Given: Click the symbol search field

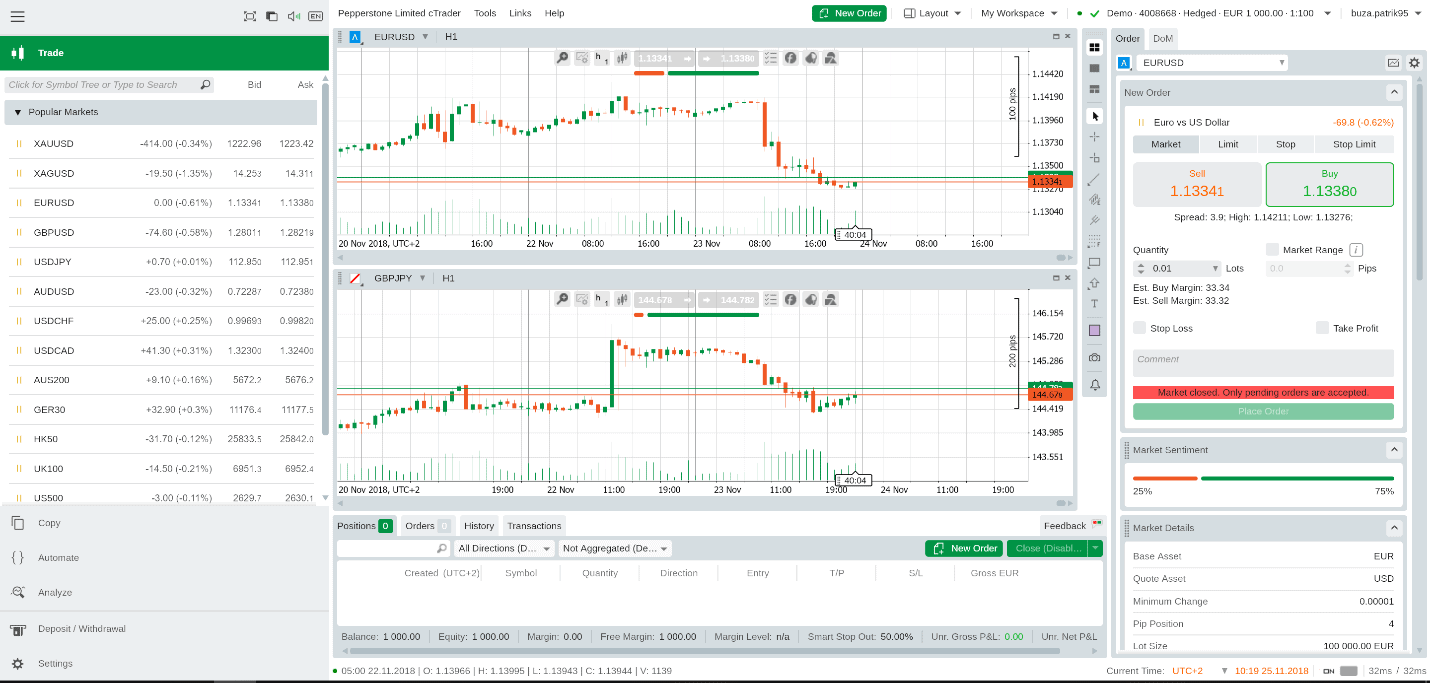Looking at the screenshot, I should tap(109, 85).
